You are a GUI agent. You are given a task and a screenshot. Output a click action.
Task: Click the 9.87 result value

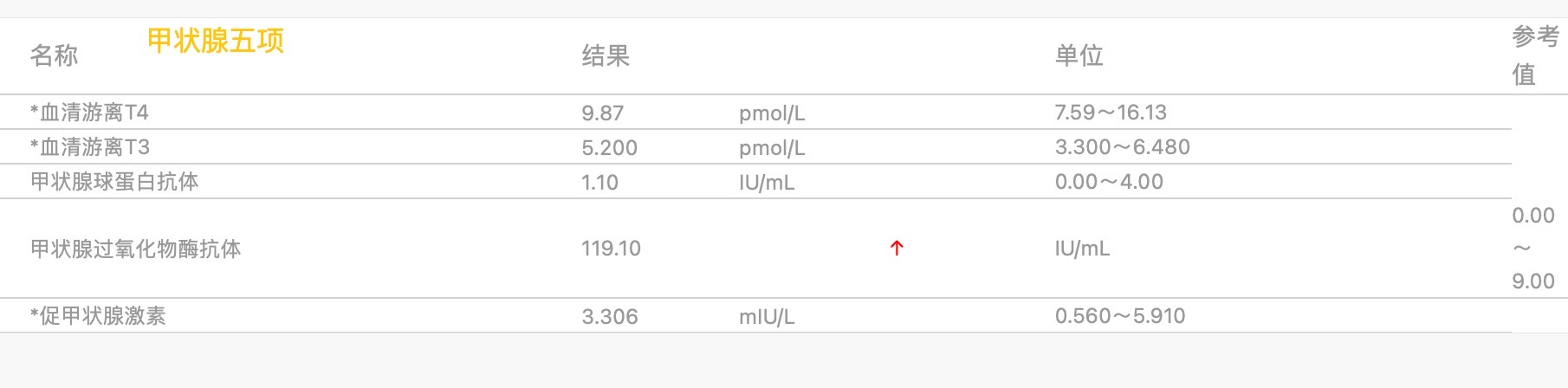coord(602,113)
